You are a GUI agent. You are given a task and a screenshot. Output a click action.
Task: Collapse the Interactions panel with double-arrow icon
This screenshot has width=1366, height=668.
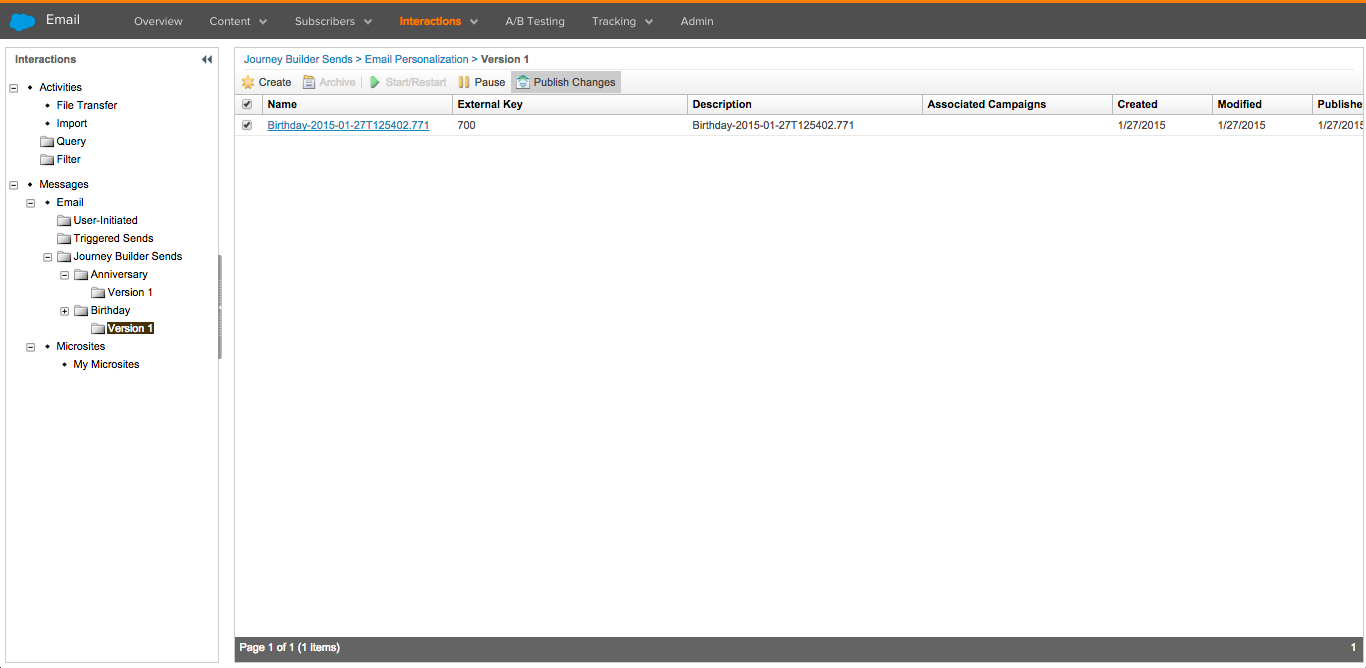pos(207,60)
